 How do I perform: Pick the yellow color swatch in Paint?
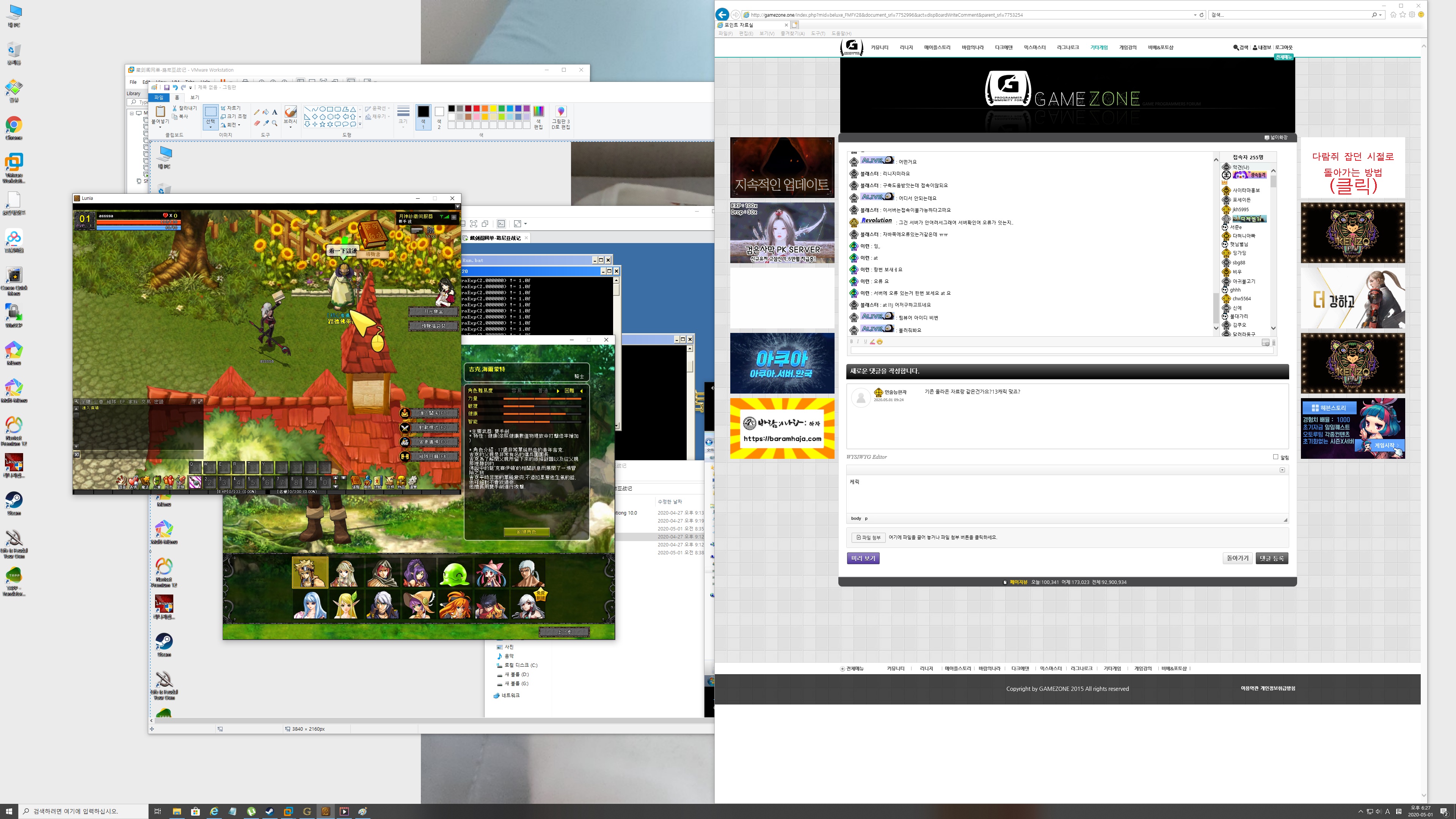tap(493, 108)
